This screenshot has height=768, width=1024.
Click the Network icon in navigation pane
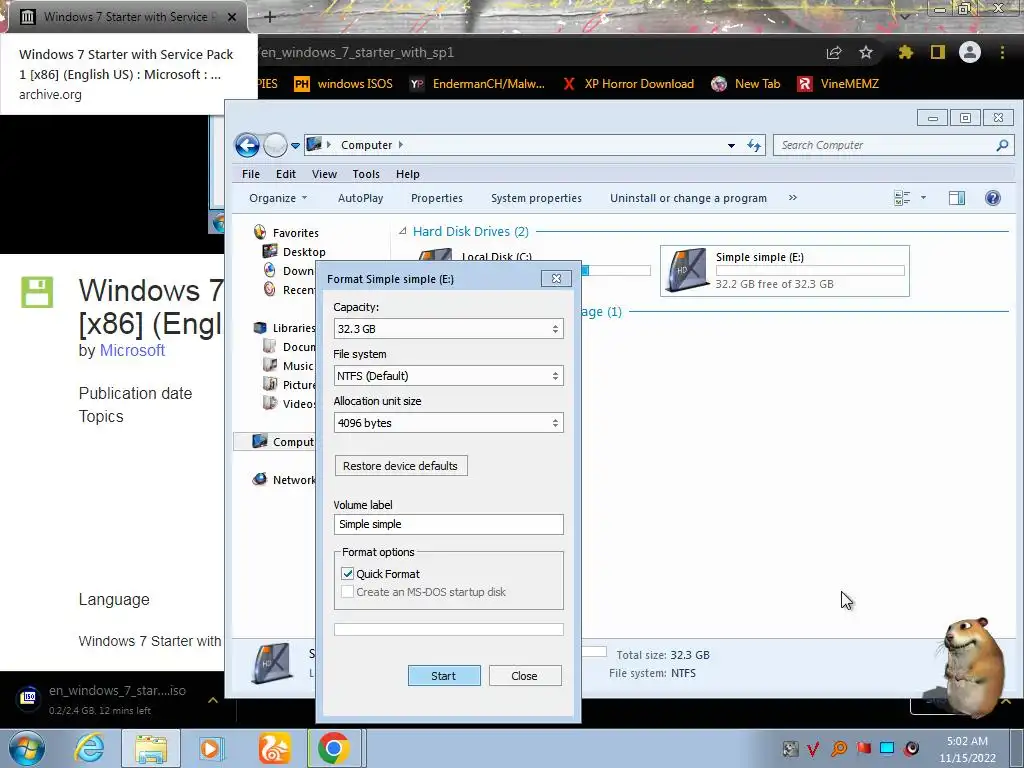tap(259, 479)
